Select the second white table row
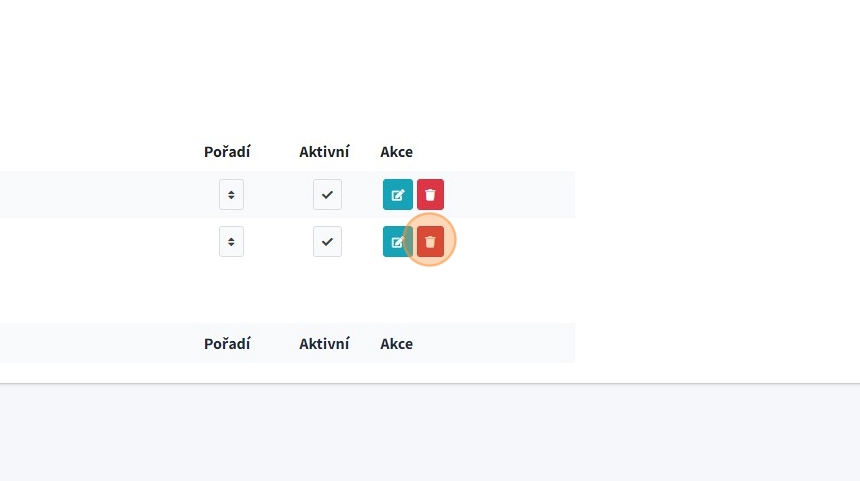Screen dimensions: 860x481 pyautogui.click(x=100, y=242)
